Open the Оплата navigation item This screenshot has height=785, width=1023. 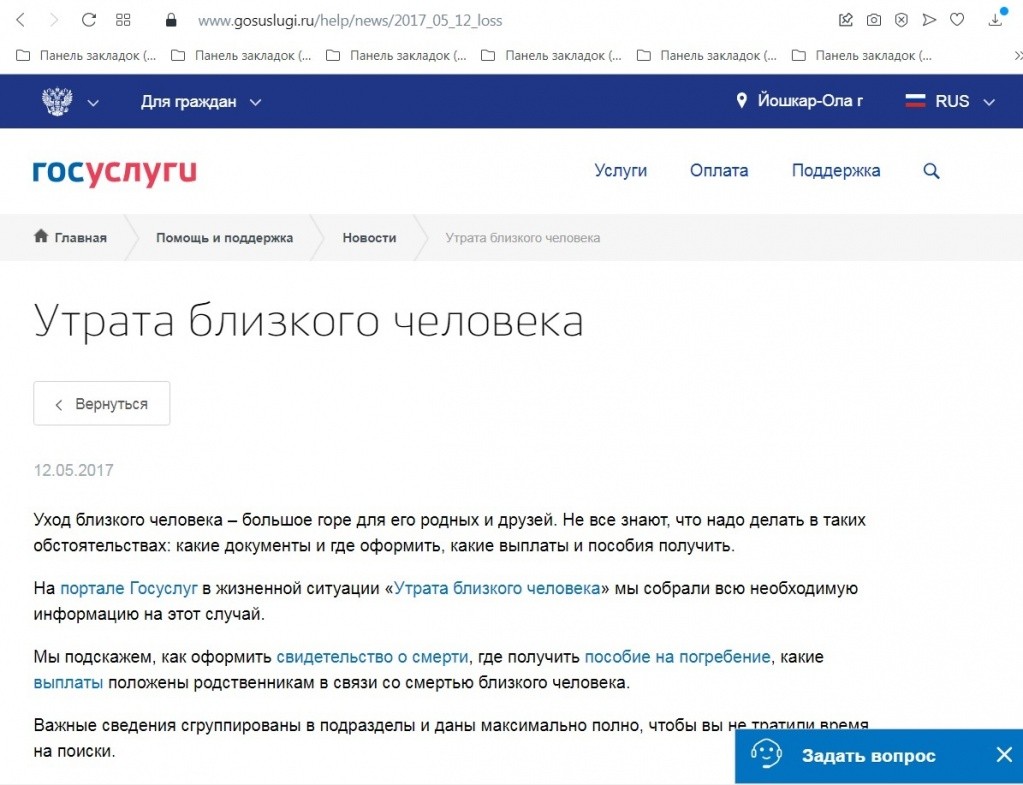coord(718,171)
